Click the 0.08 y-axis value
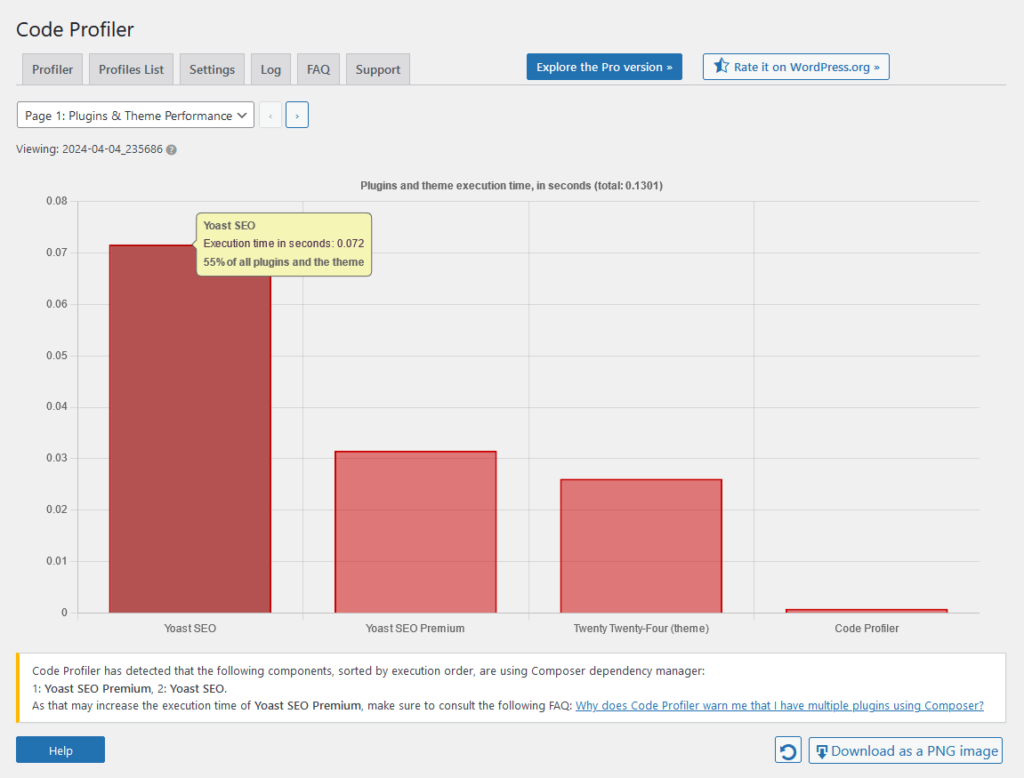This screenshot has width=1024, height=778. (x=57, y=201)
